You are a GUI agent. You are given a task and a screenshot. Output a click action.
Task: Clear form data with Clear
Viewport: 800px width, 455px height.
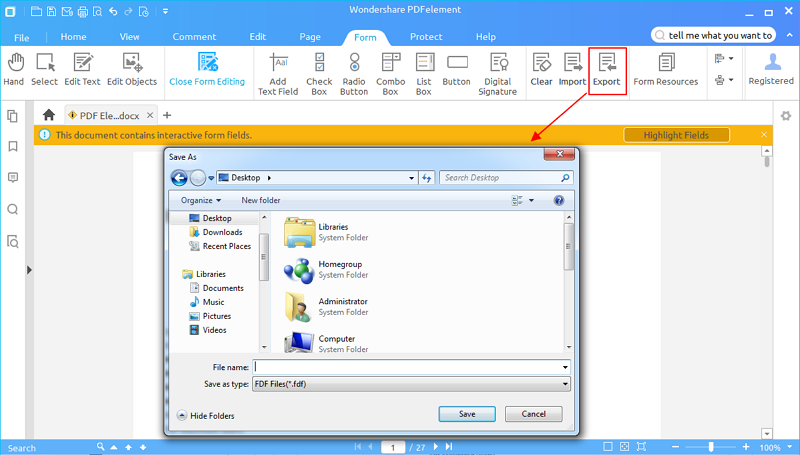click(541, 70)
